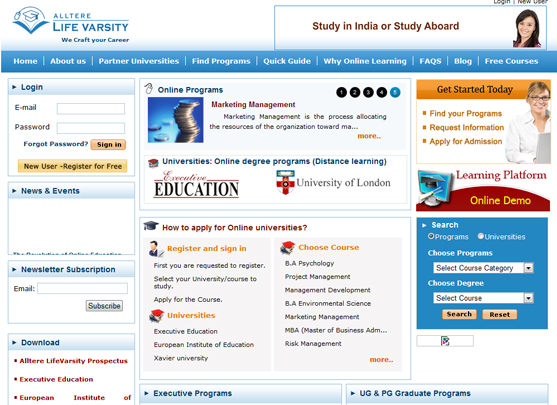Click the small image icon below Search panel
The image size is (557, 405).
coord(445,341)
